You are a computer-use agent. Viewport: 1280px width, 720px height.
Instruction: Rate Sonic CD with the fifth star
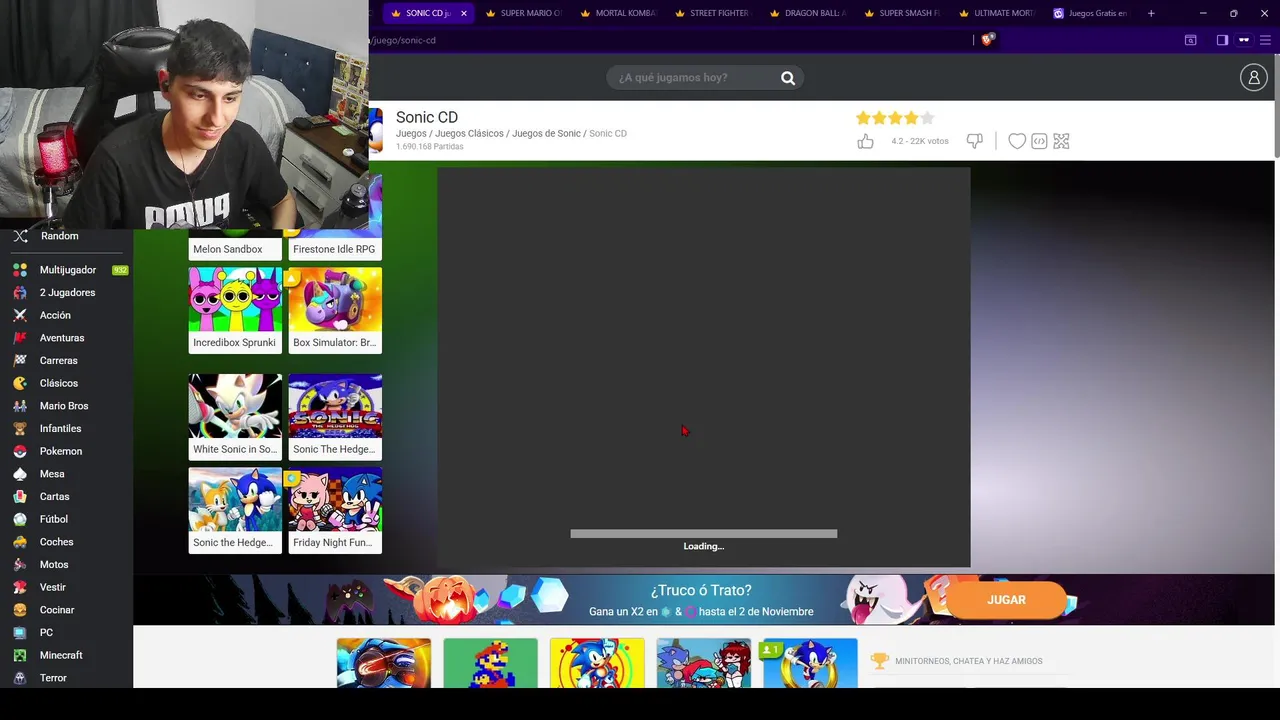pos(927,118)
